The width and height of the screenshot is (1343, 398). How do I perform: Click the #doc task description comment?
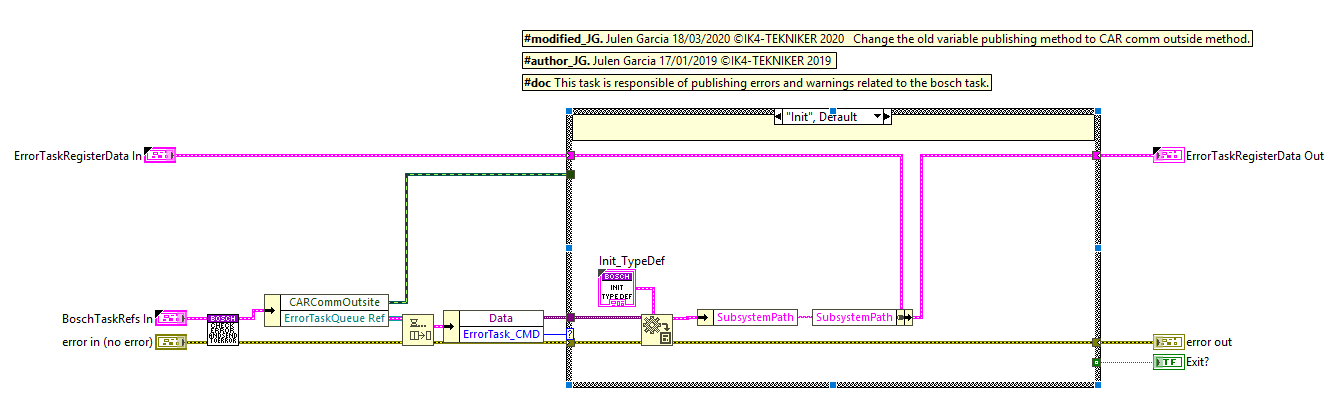coord(756,83)
